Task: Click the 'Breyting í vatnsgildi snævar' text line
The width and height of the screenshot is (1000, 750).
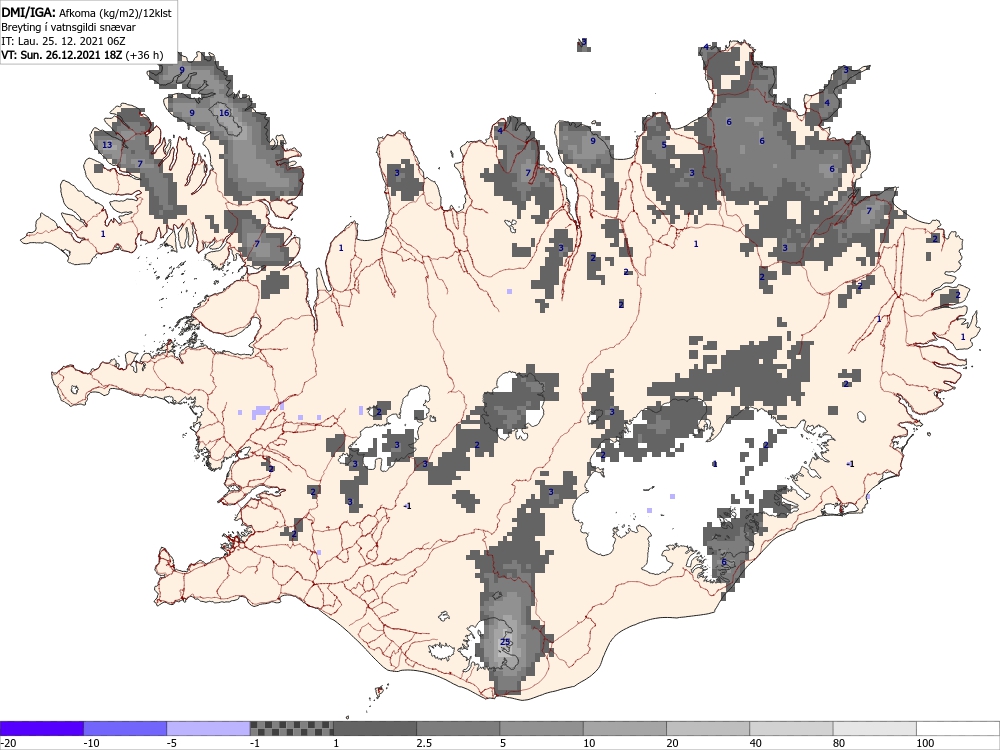Action: coord(68,27)
